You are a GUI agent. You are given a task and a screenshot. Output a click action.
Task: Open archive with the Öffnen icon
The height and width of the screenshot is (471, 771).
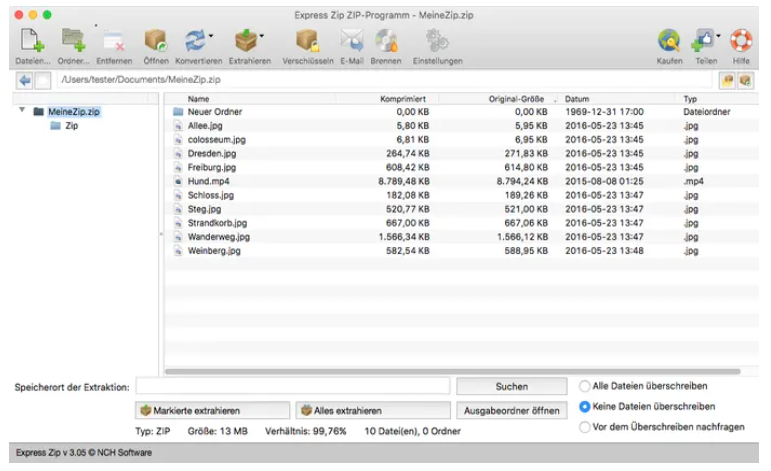[156, 42]
